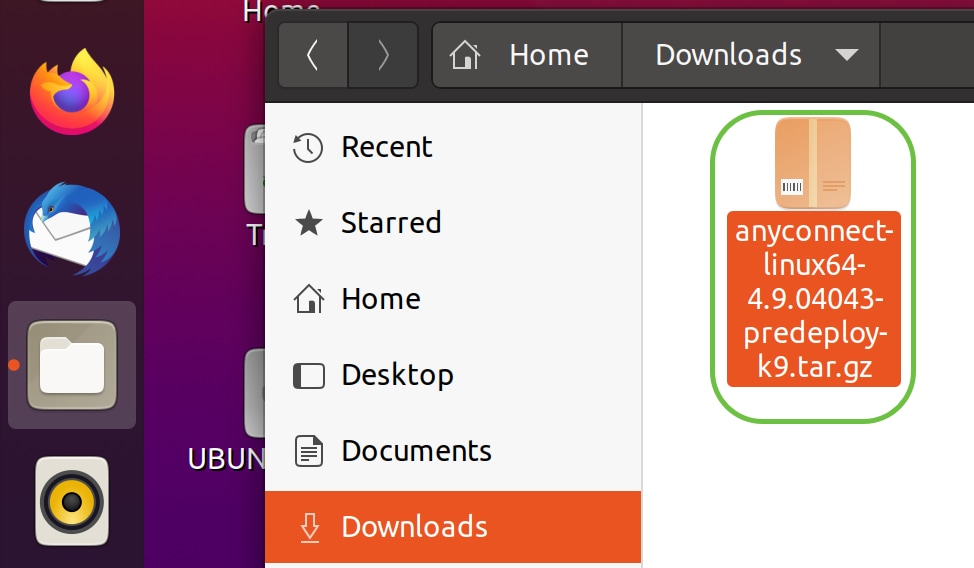Select Desktop in the sidebar
This screenshot has width=974, height=568.
[453, 375]
